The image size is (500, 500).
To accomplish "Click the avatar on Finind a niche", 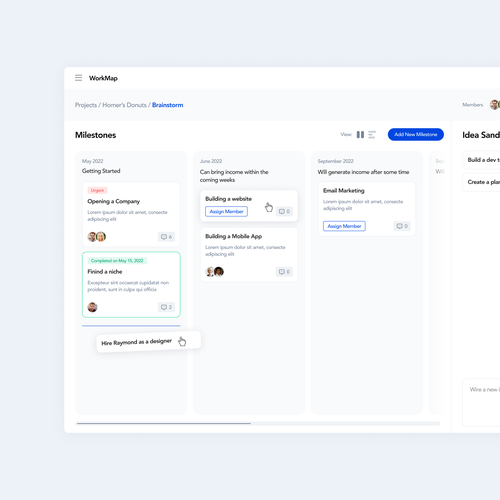I will 92,307.
